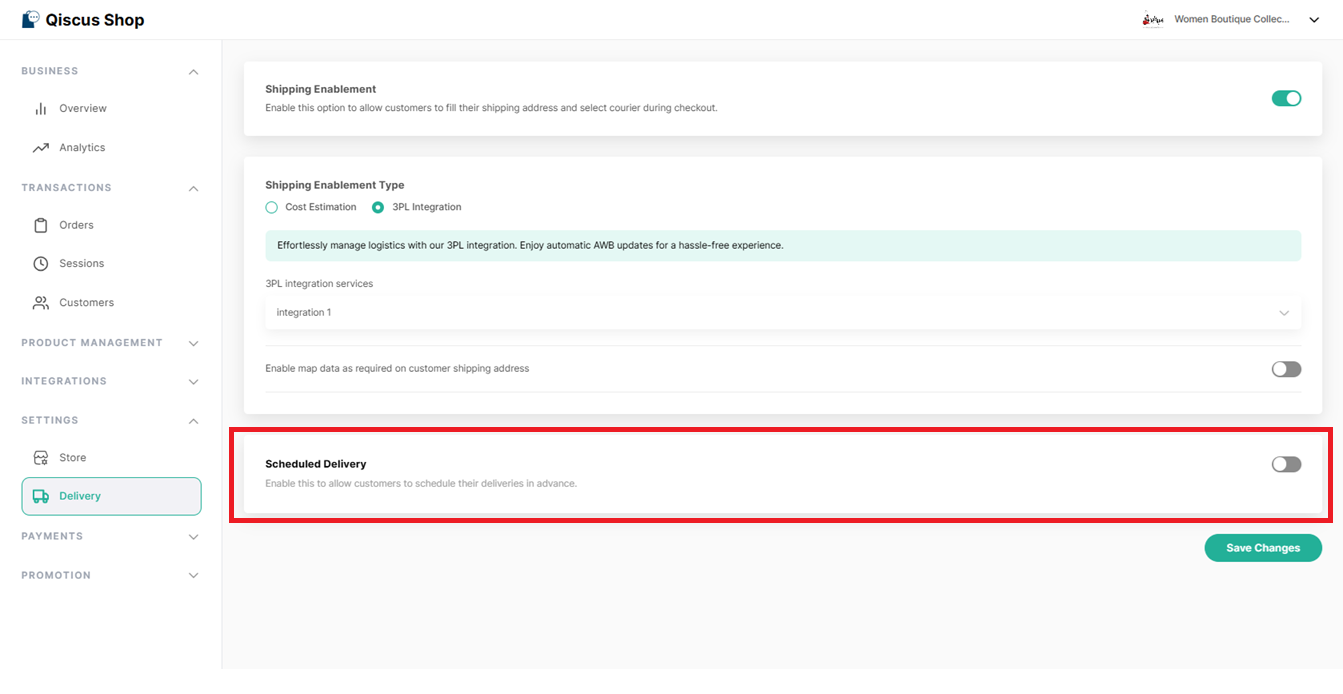Click the Analytics trend line icon
Image resolution: width=1343 pixels, height=694 pixels.
click(41, 148)
